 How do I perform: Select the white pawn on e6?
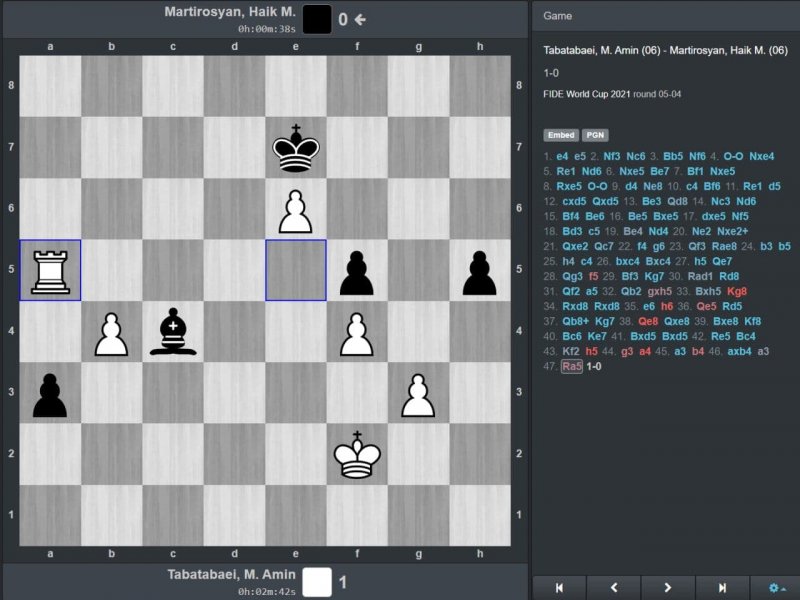point(295,209)
